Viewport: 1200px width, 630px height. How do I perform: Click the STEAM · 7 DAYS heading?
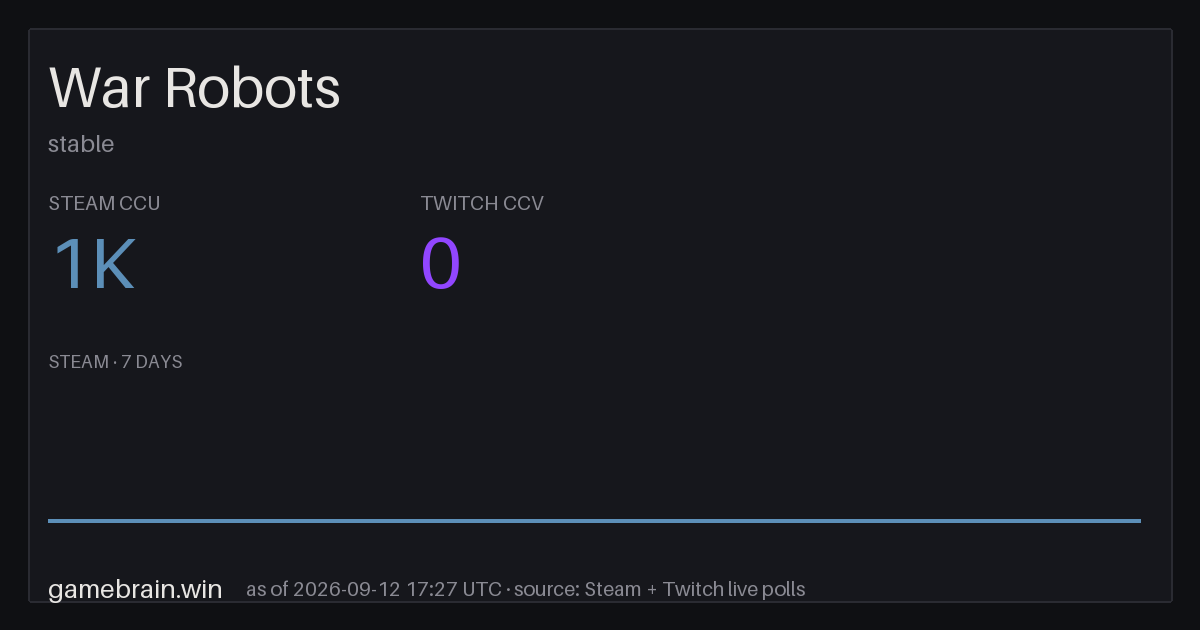pos(115,362)
